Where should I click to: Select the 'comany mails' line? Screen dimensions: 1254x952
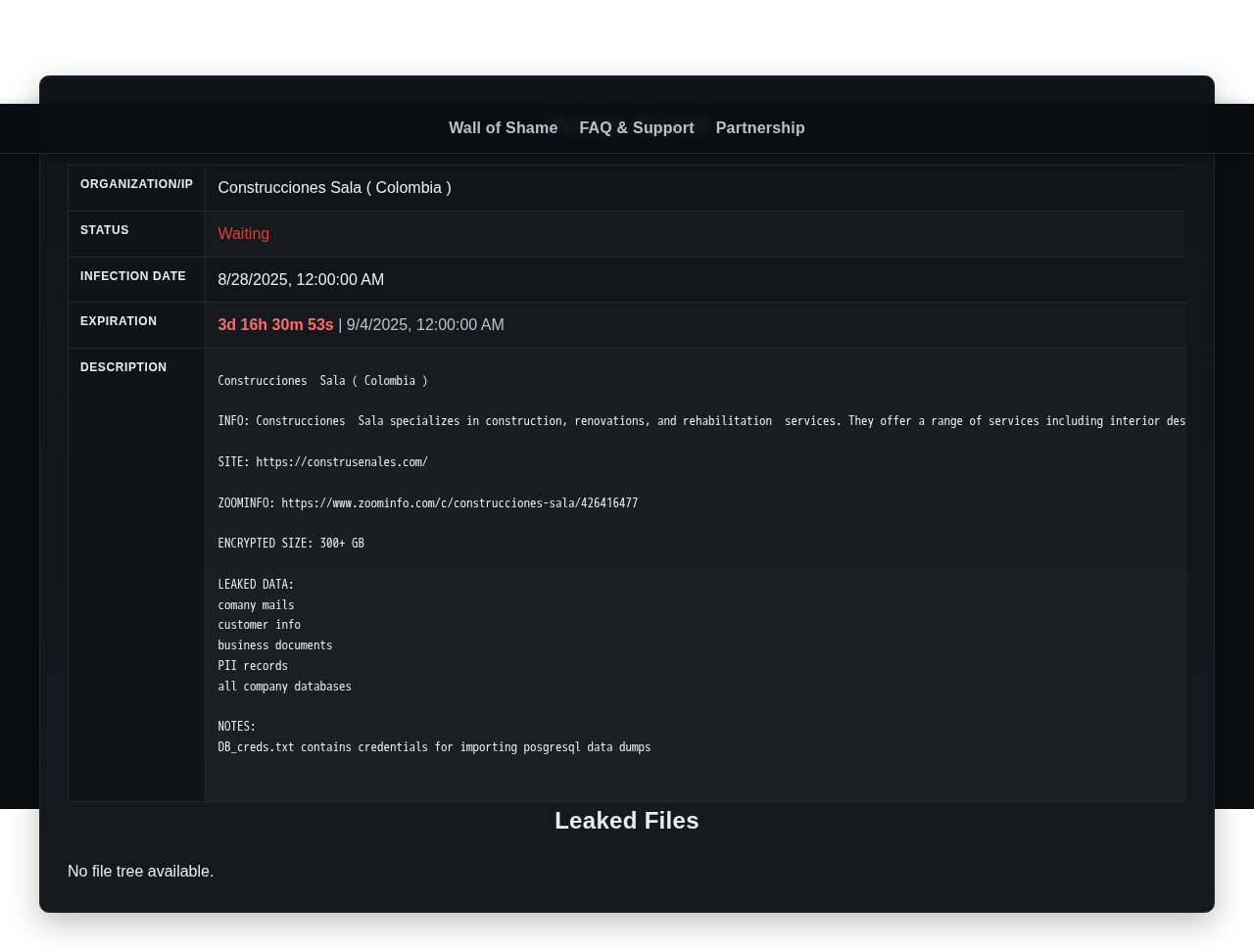tap(256, 605)
